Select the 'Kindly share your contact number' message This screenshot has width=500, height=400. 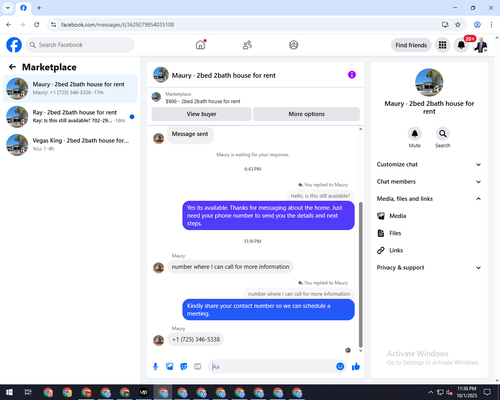pos(268,310)
